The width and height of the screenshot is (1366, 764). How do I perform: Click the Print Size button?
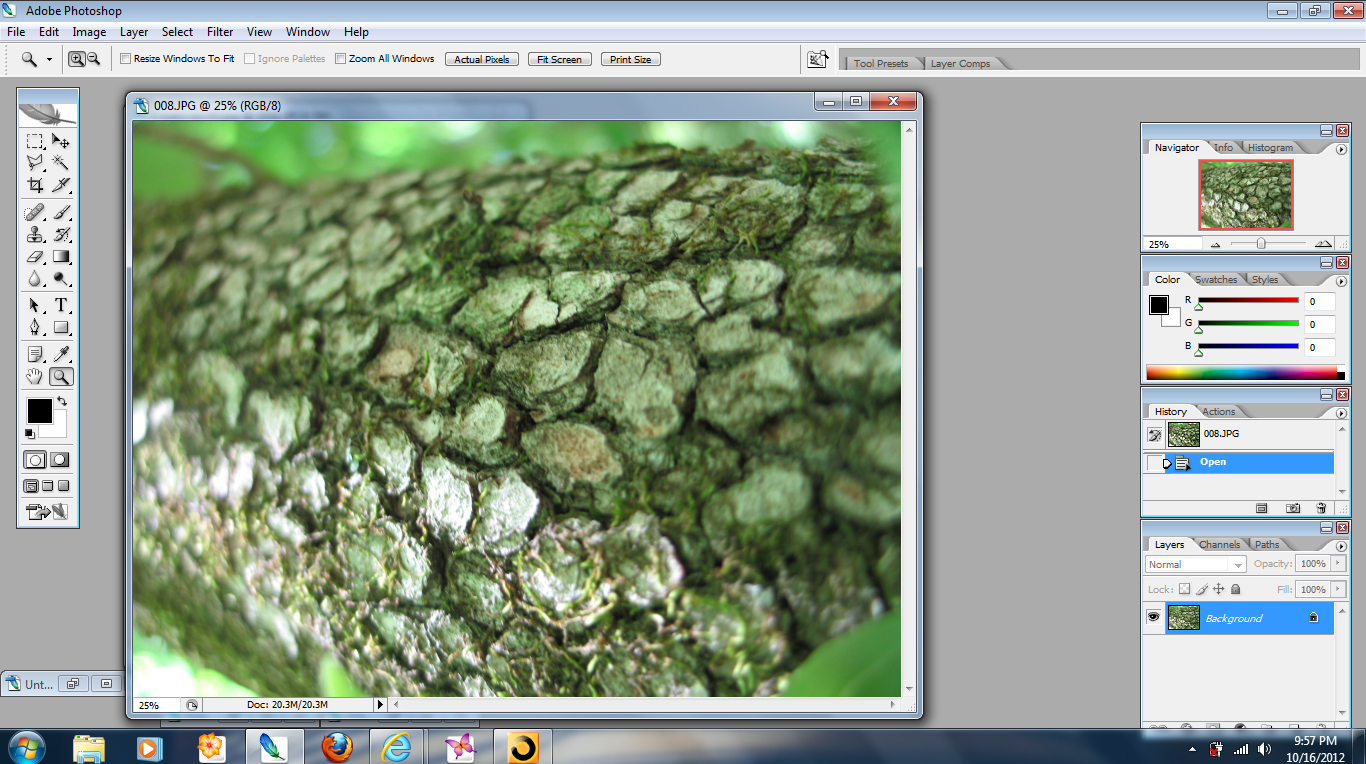click(630, 59)
